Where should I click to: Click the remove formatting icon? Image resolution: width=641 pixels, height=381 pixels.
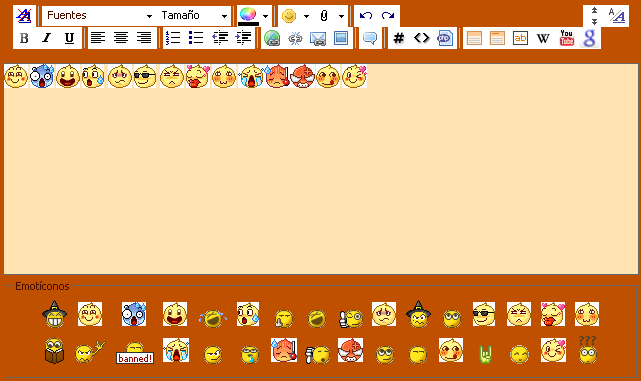coord(24,16)
